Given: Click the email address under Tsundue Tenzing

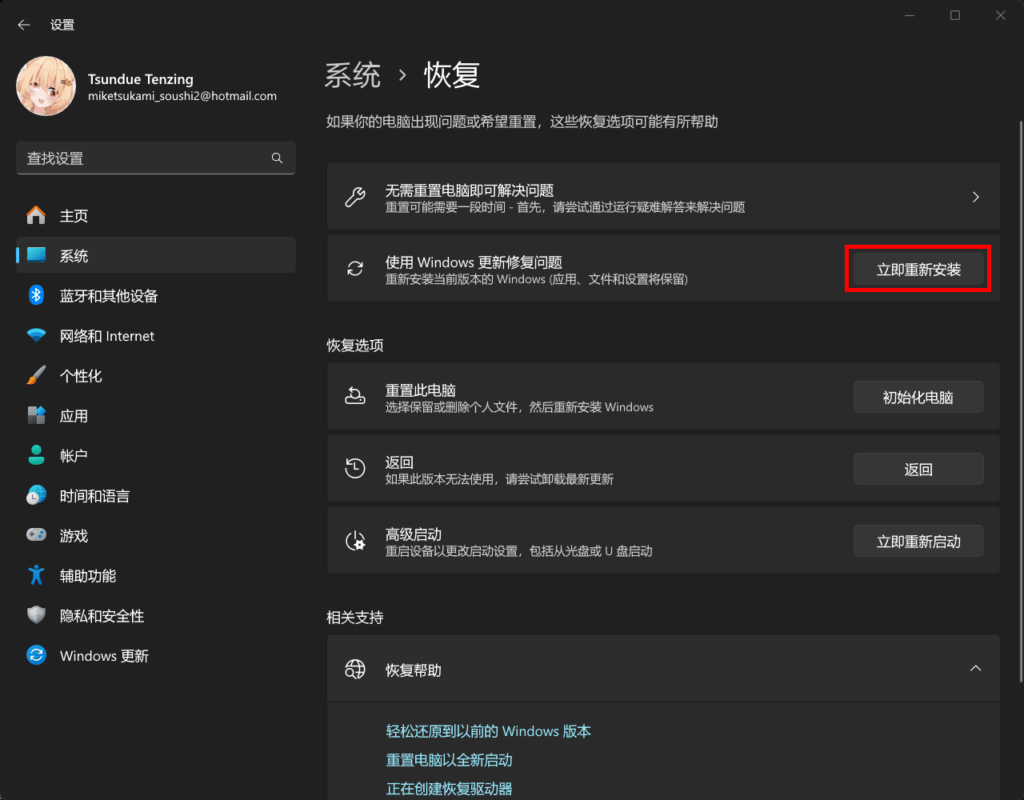Looking at the screenshot, I should pos(182,96).
